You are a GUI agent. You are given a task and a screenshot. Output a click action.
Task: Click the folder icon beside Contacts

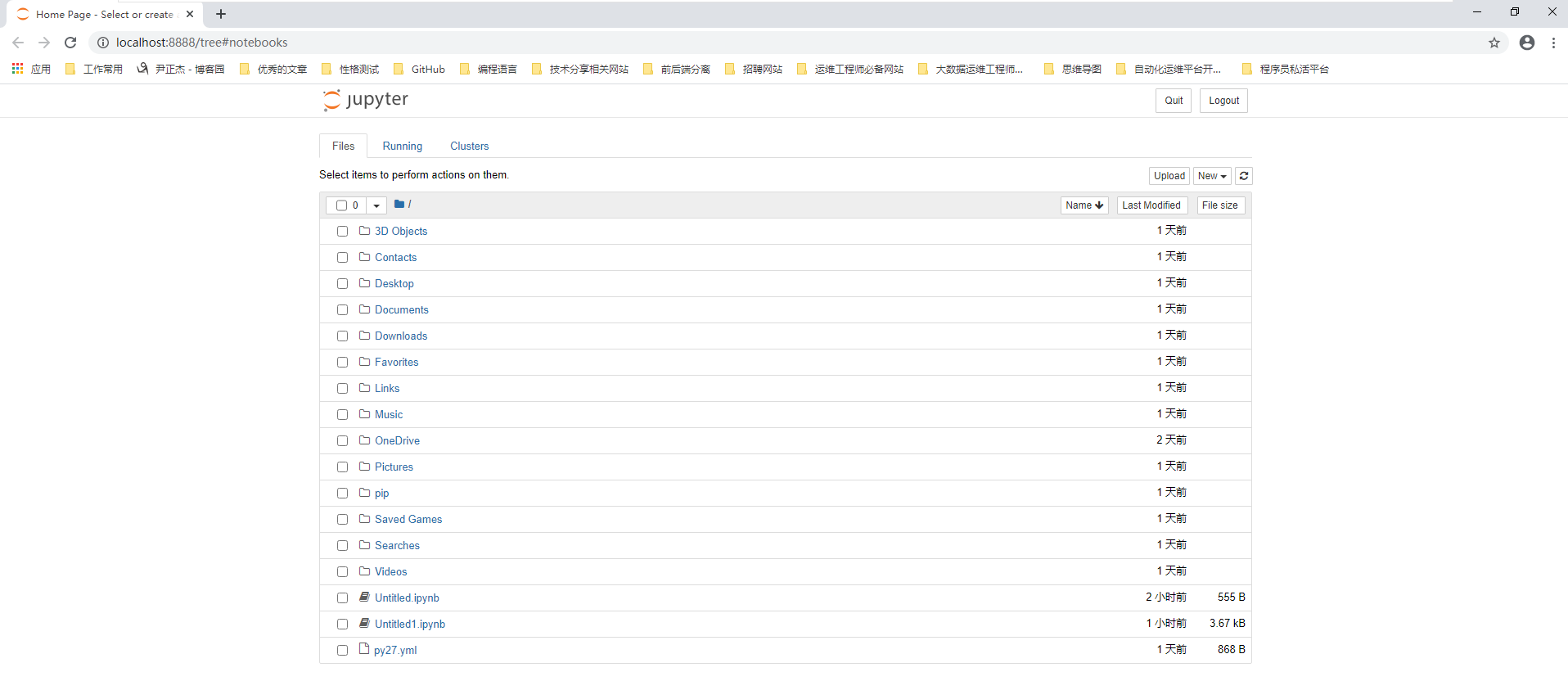pos(365,257)
